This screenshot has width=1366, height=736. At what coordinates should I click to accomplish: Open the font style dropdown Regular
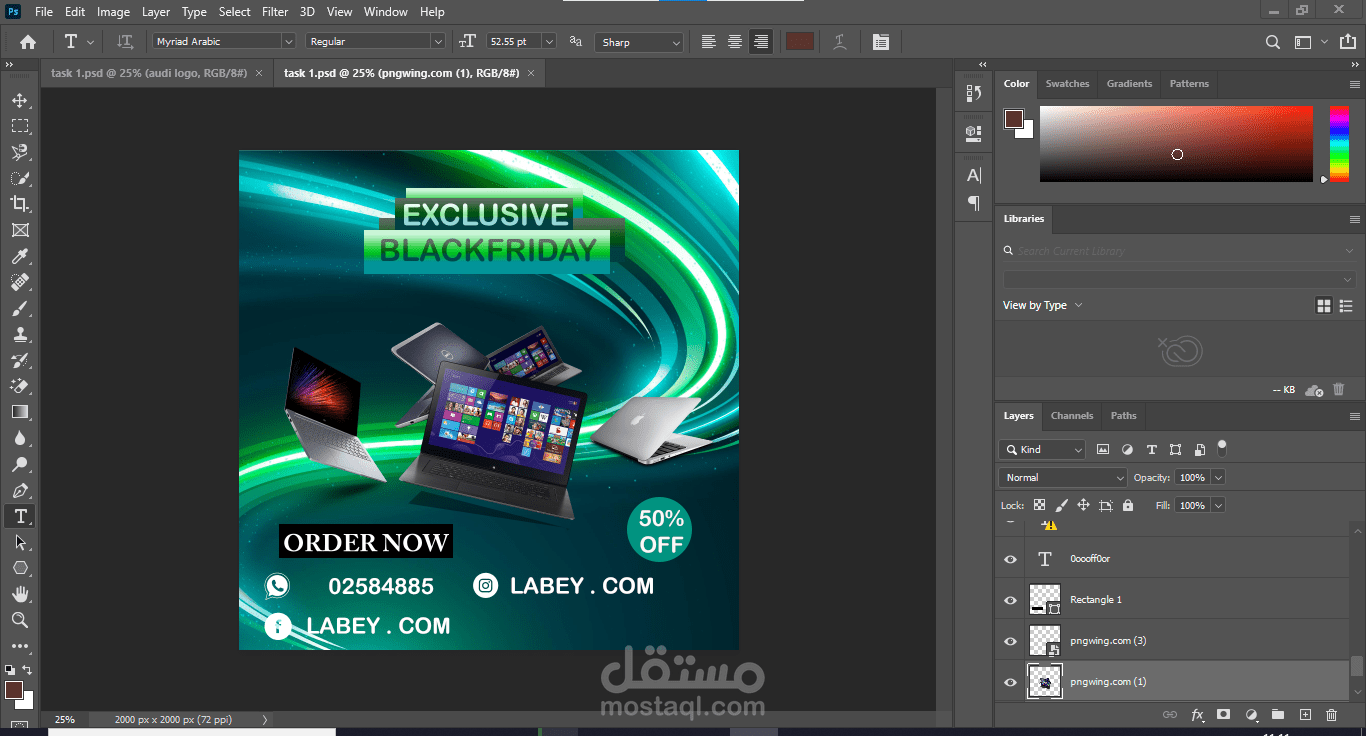tap(375, 42)
